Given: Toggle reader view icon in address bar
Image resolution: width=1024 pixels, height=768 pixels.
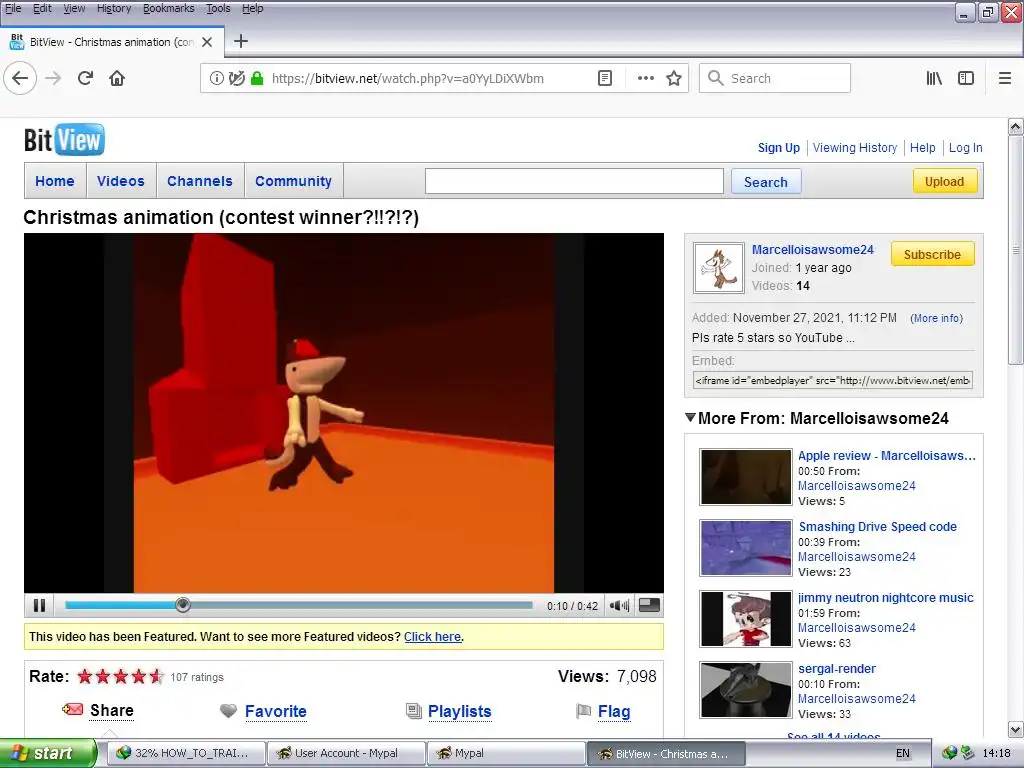Looking at the screenshot, I should 605,78.
